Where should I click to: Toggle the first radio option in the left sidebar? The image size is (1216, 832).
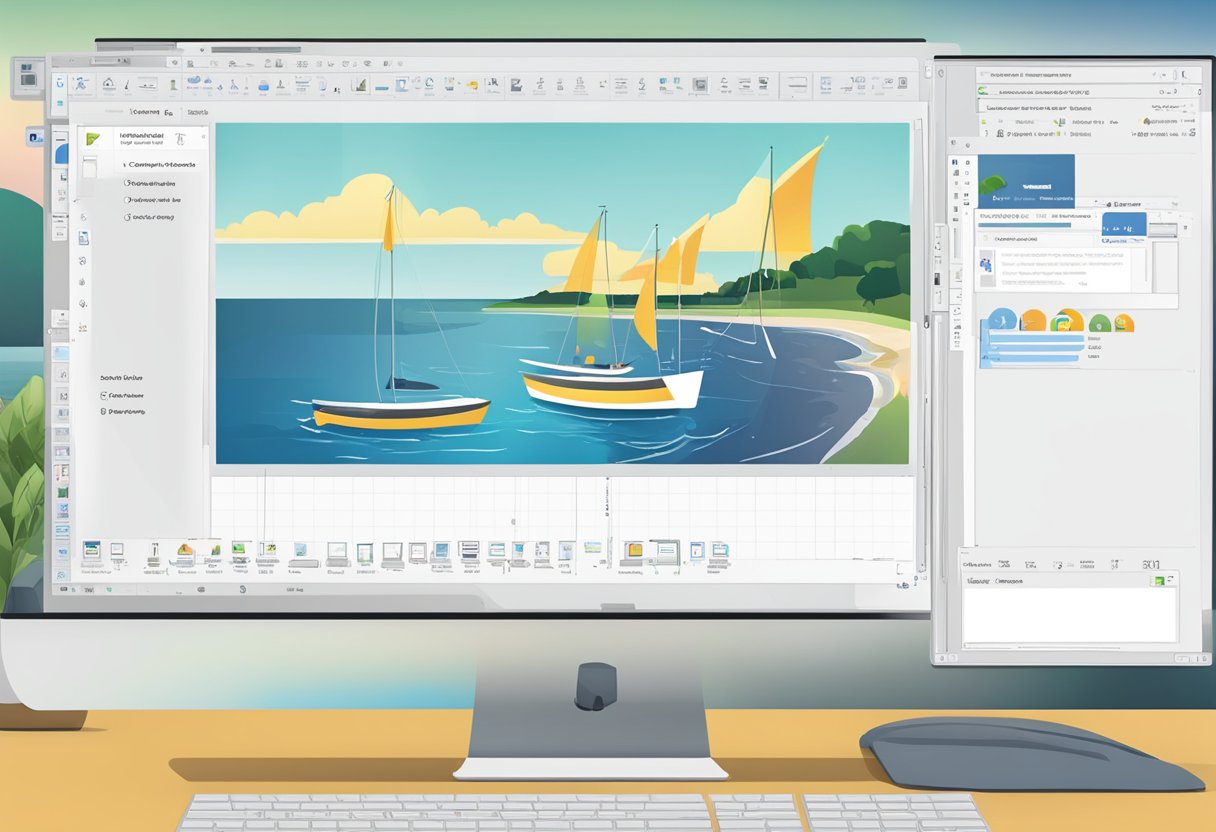click(x=128, y=182)
